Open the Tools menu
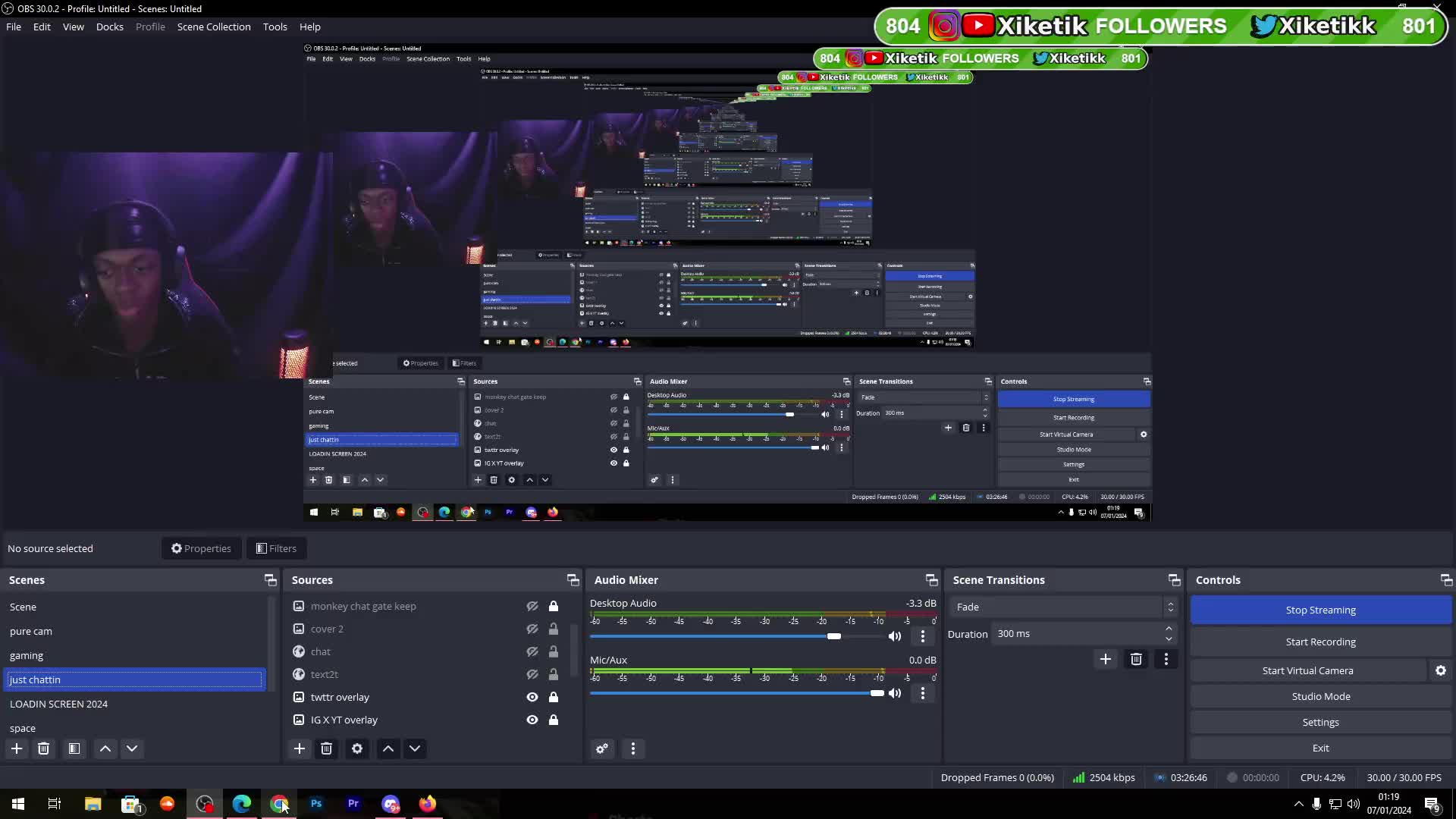Screen dimensions: 1456x819 [x=275, y=27]
